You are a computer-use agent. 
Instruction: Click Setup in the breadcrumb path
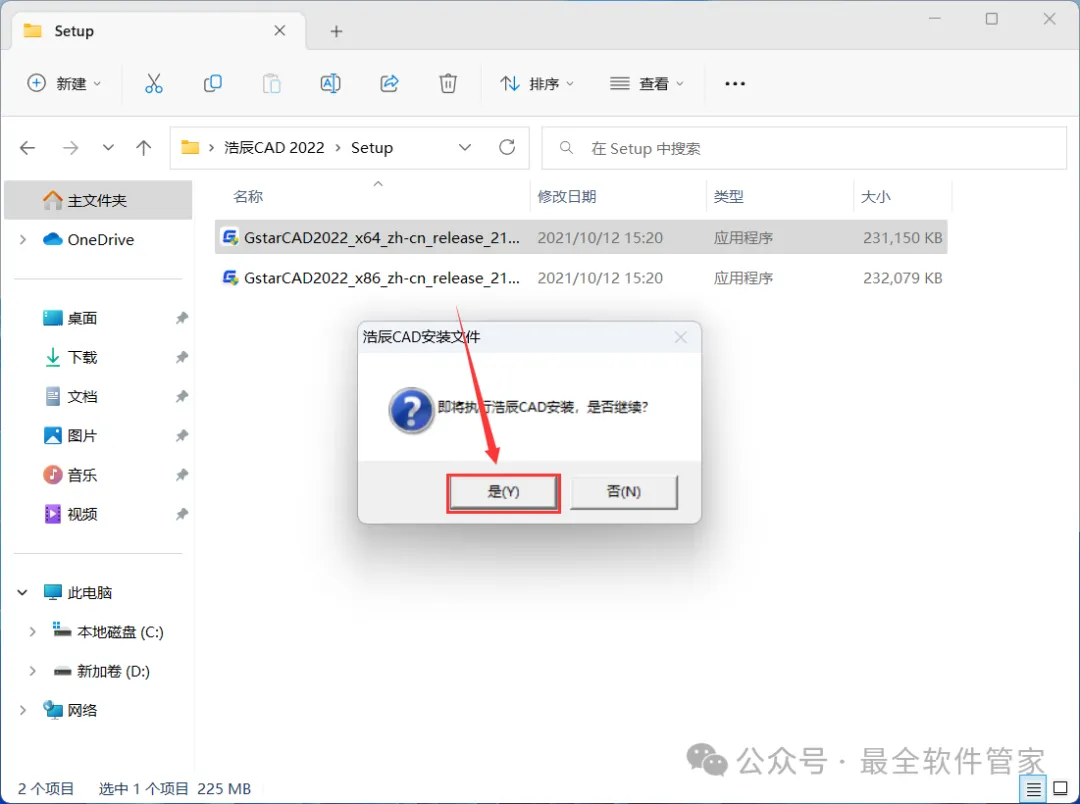372,147
